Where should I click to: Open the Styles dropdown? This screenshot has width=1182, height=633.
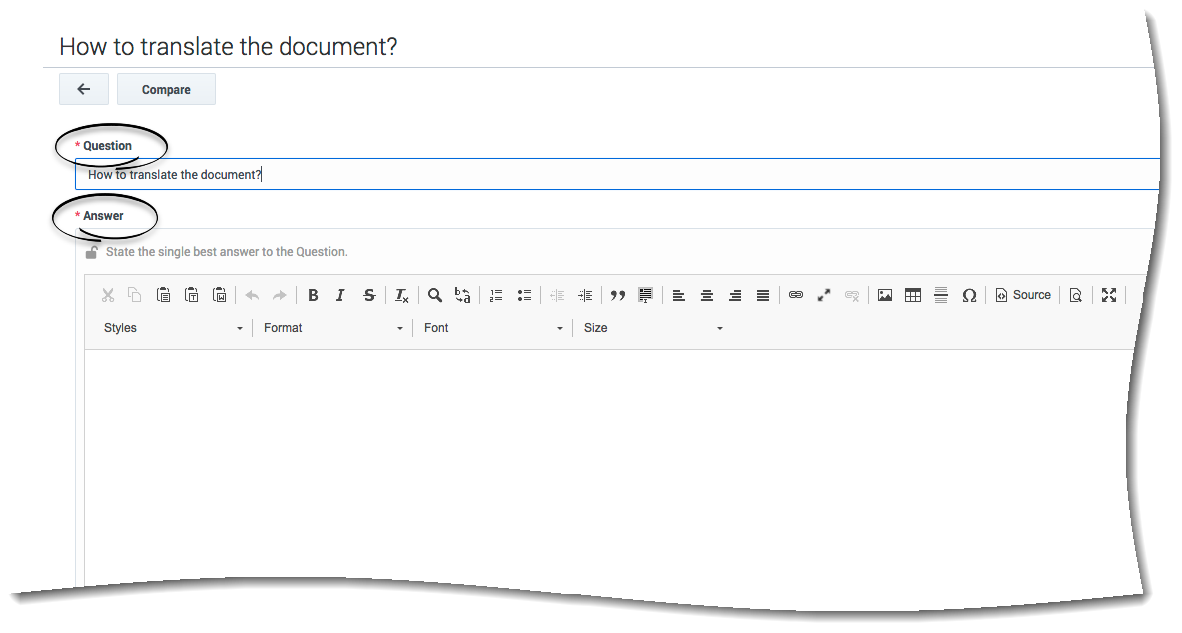(x=173, y=328)
